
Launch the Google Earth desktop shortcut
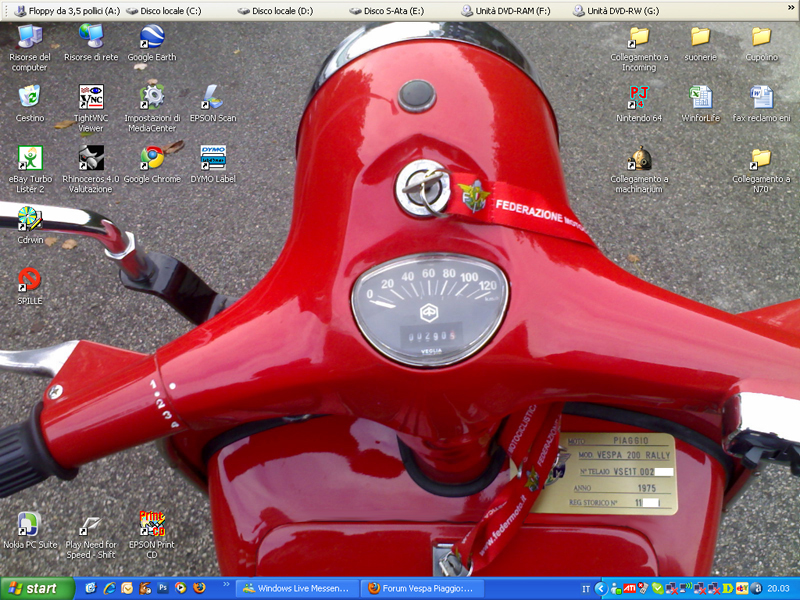click(x=152, y=43)
